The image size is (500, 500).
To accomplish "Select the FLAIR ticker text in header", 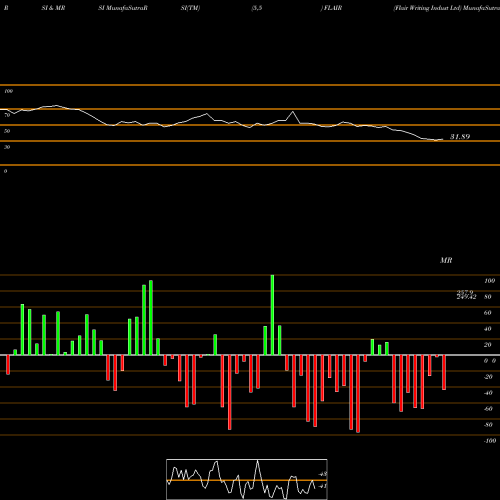I will pos(333,8).
